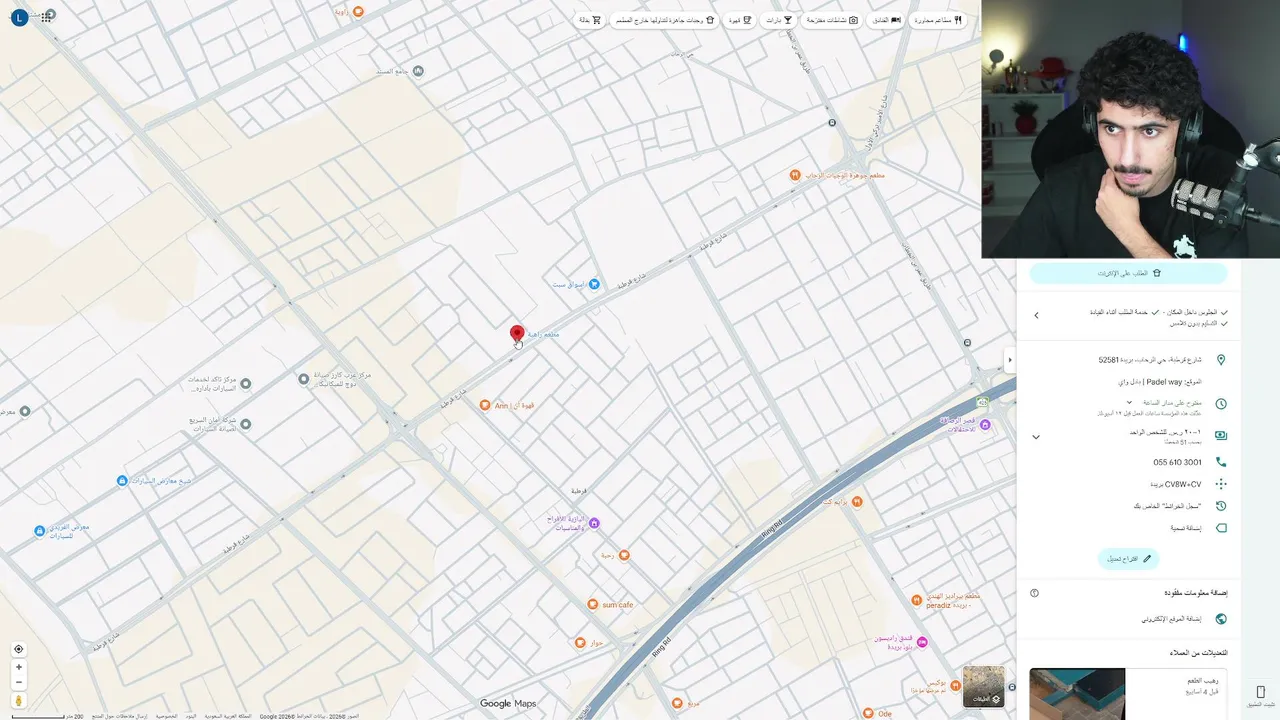Click the plus code dots icon
The image size is (1280, 720).
1221,484
